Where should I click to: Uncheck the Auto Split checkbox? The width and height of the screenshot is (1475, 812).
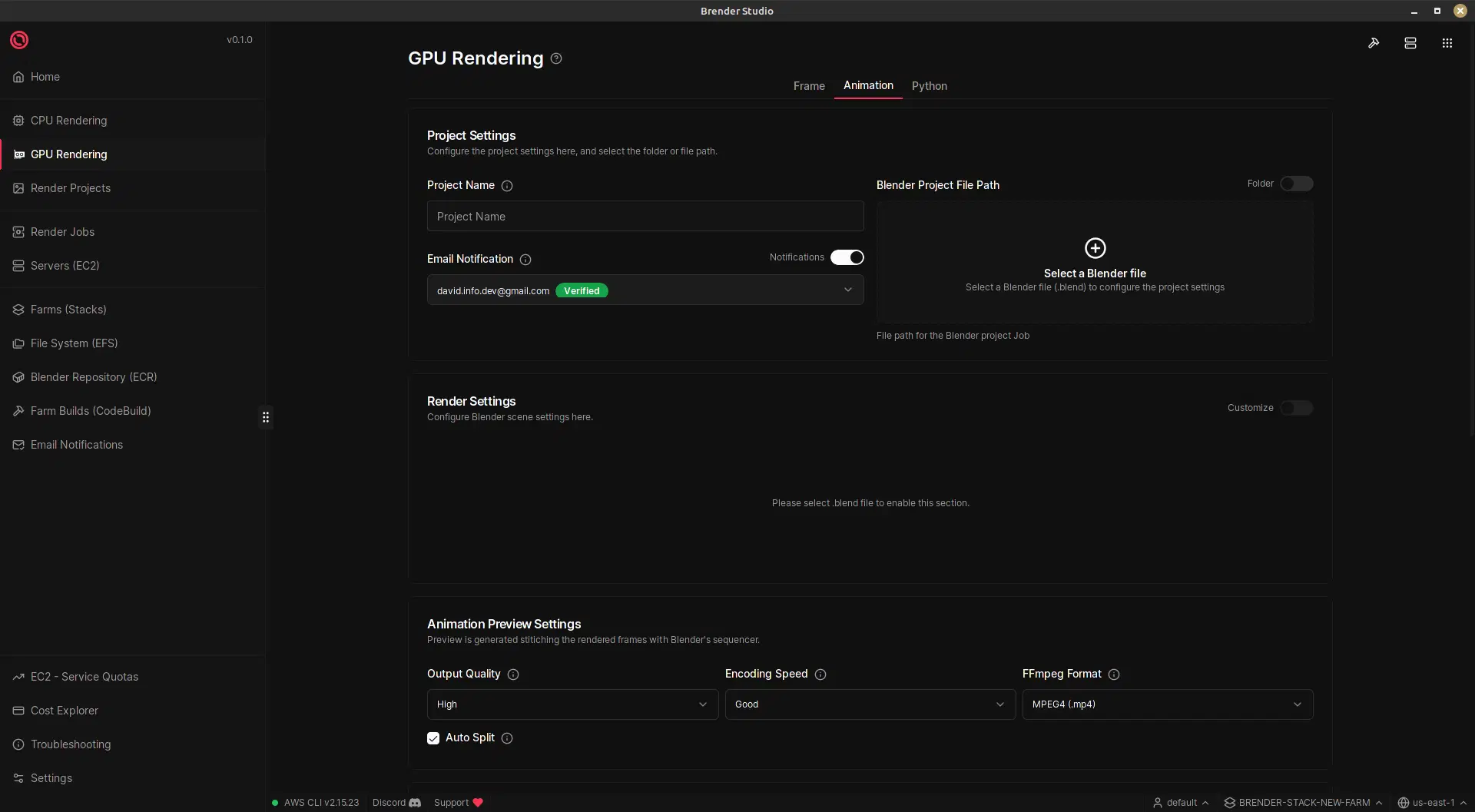point(433,737)
